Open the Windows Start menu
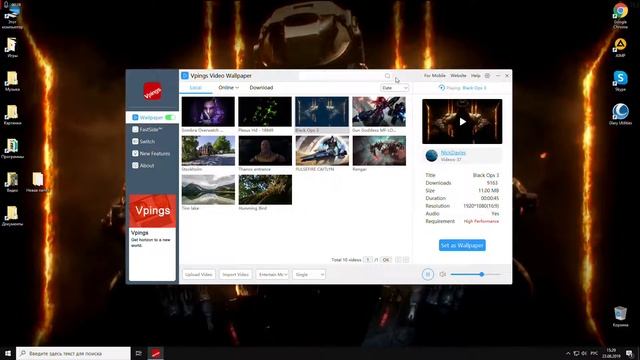This screenshot has width=640, height=360. (x=8, y=353)
